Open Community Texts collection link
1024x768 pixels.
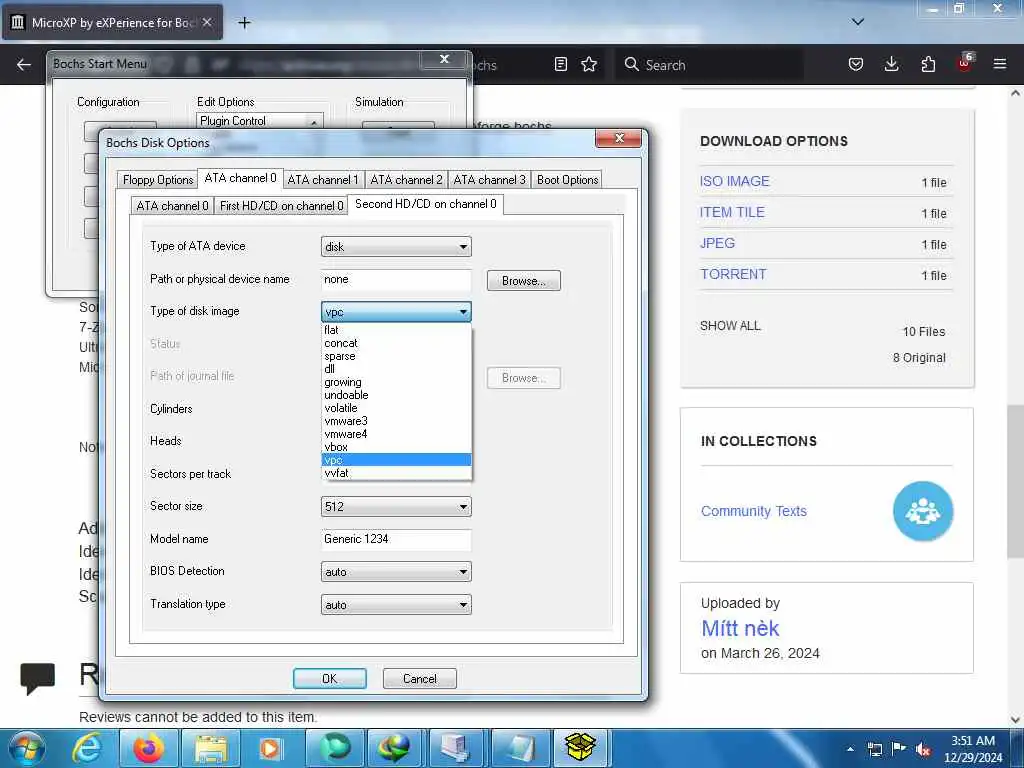[x=754, y=511]
